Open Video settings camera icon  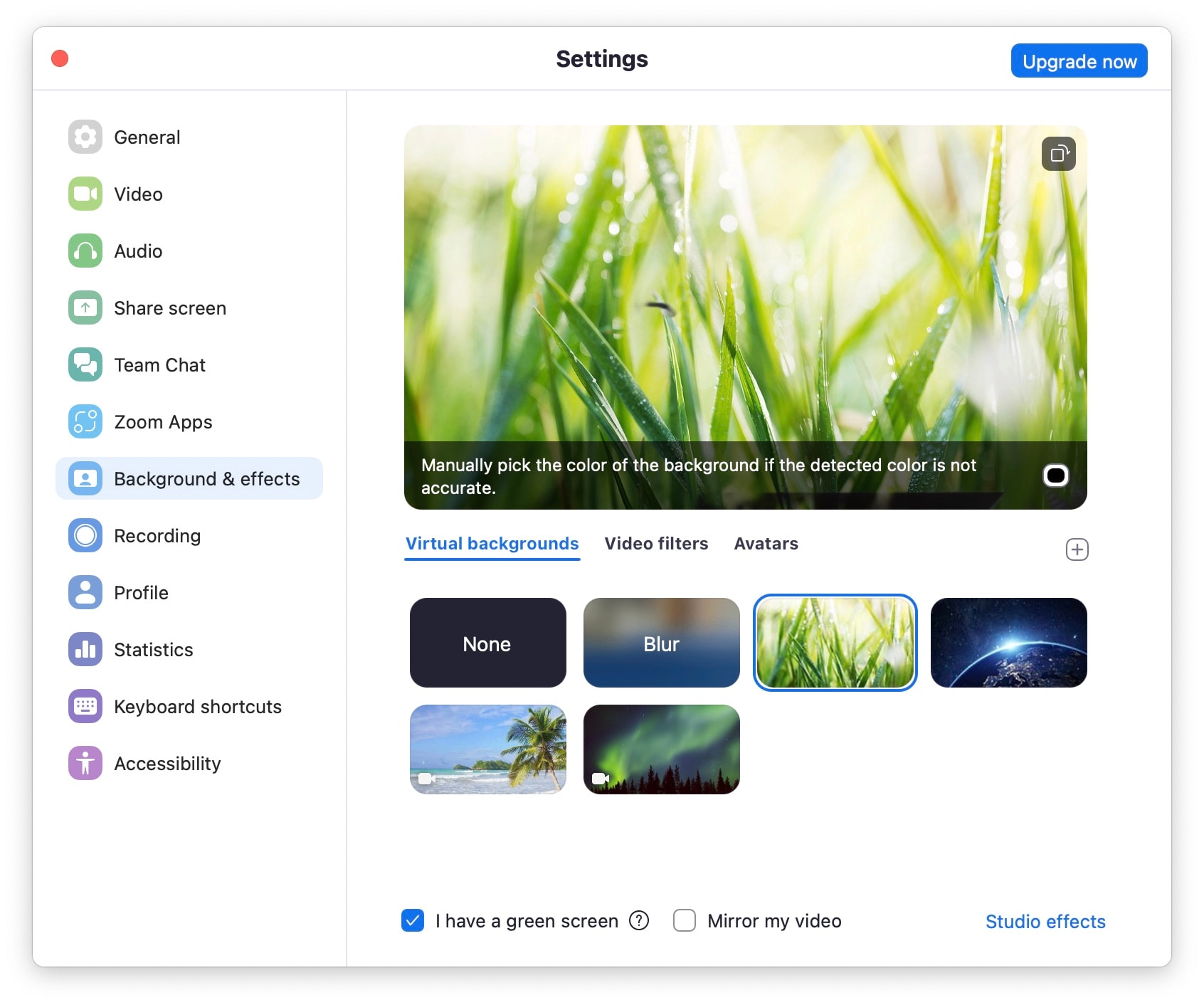pos(85,194)
